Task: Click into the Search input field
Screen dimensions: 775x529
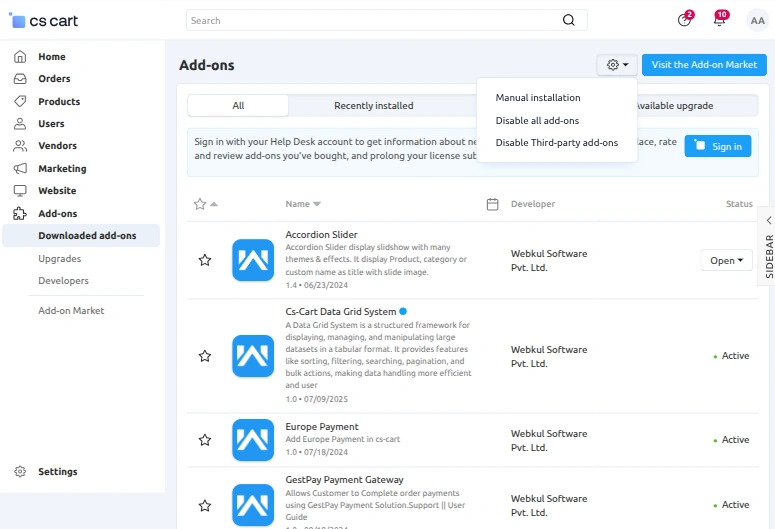Action: click(x=370, y=20)
